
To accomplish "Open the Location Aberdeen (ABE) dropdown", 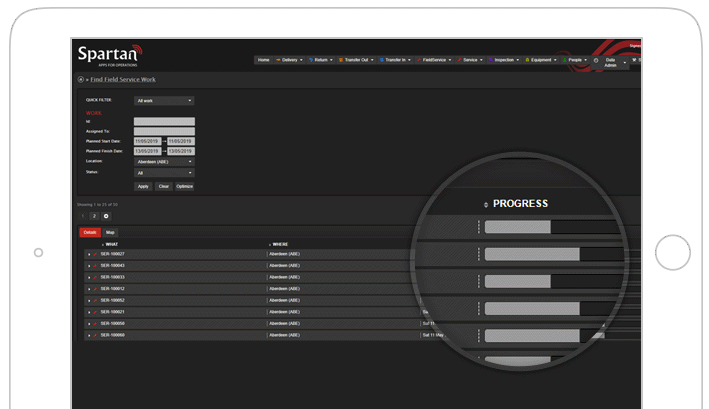I will 164,162.
